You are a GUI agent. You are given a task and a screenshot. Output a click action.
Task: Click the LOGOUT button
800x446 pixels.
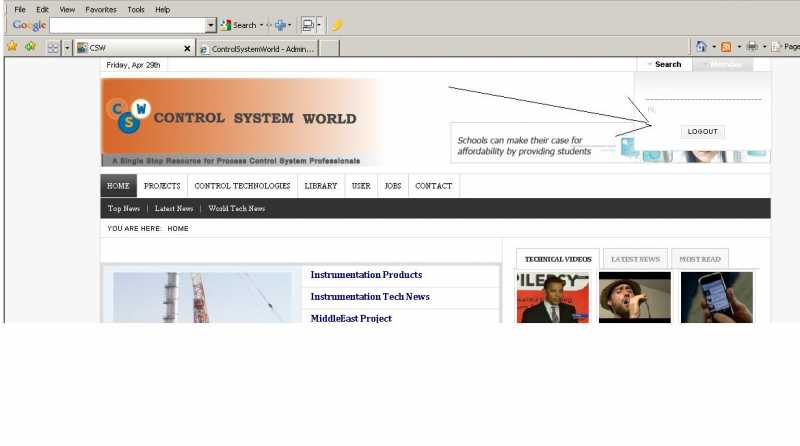[703, 132]
